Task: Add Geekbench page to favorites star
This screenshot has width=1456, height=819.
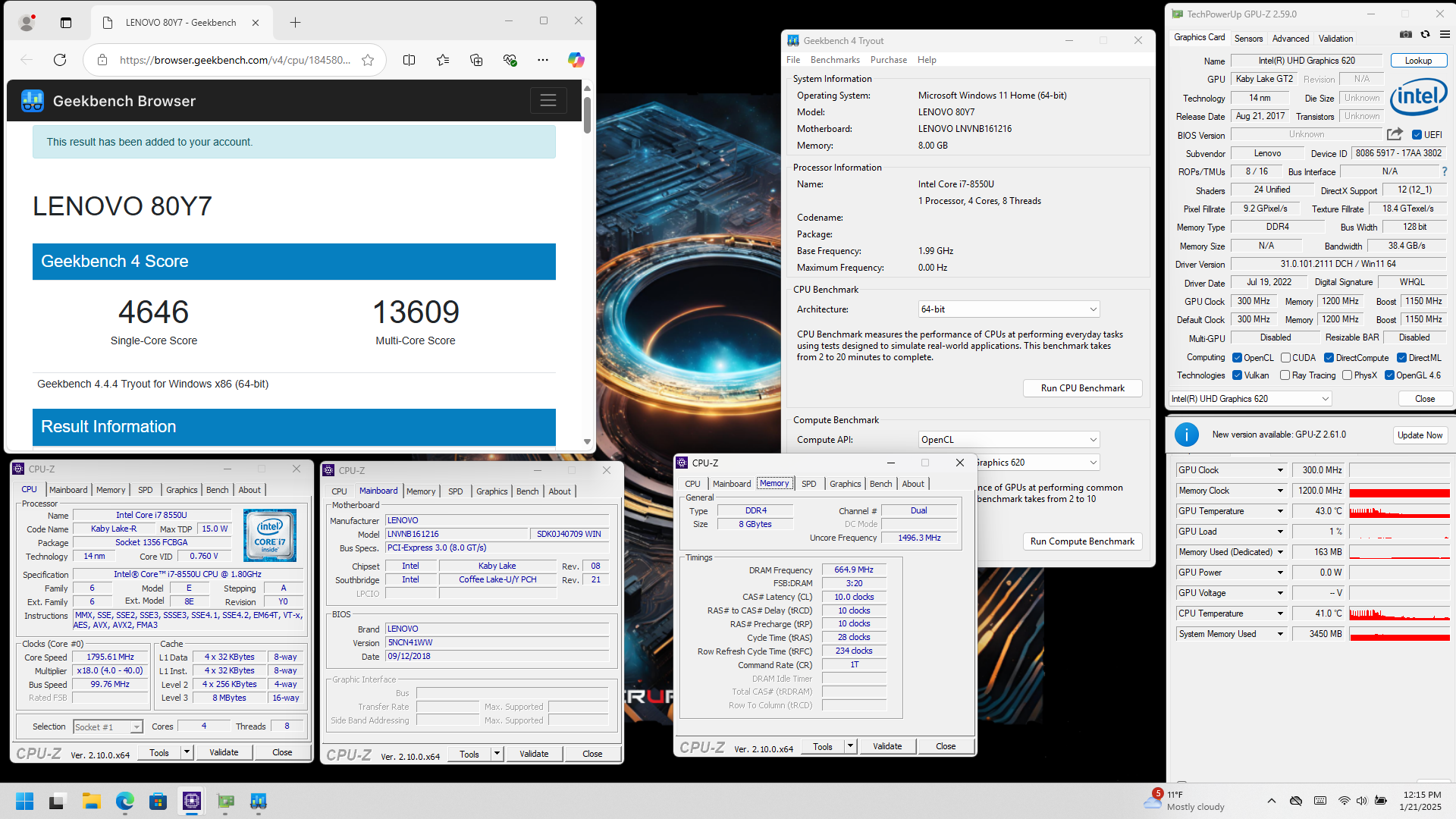Action: 368,60
